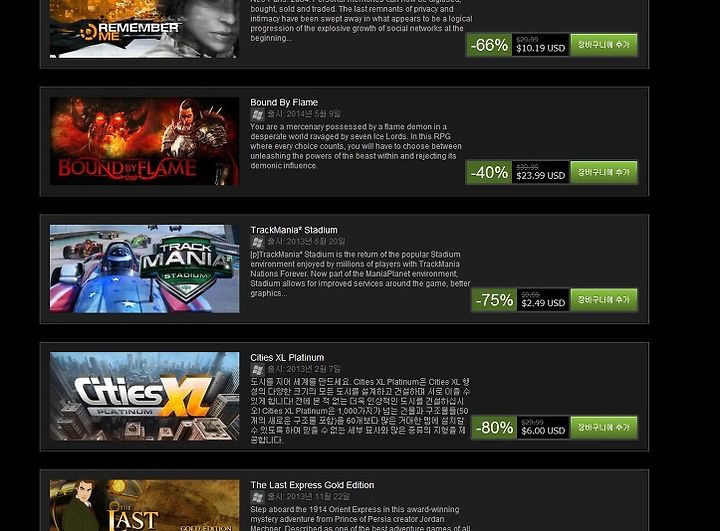
Task: Click Windows platform icon under Cities XL Platinum
Action: click(x=257, y=370)
